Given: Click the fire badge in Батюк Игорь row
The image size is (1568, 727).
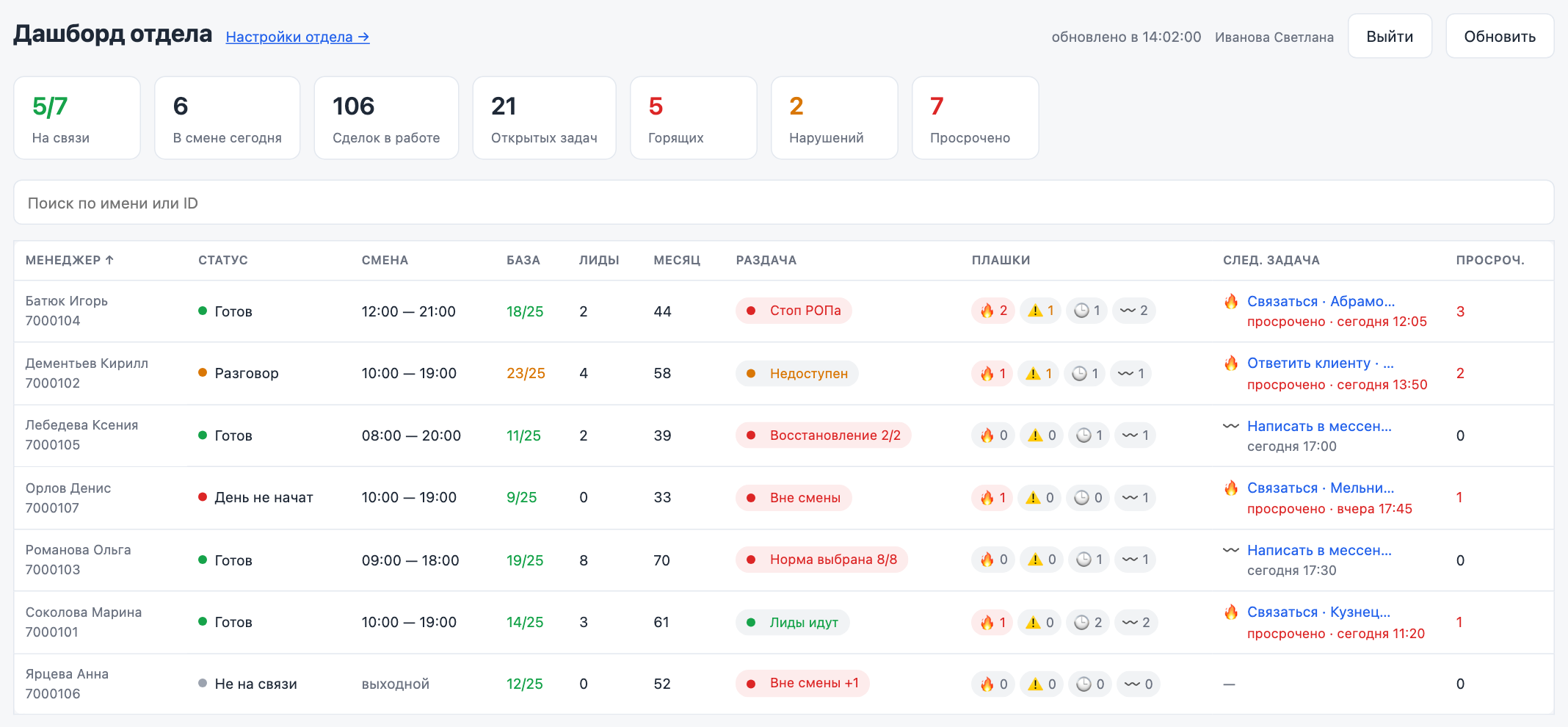Looking at the screenshot, I should (993, 311).
